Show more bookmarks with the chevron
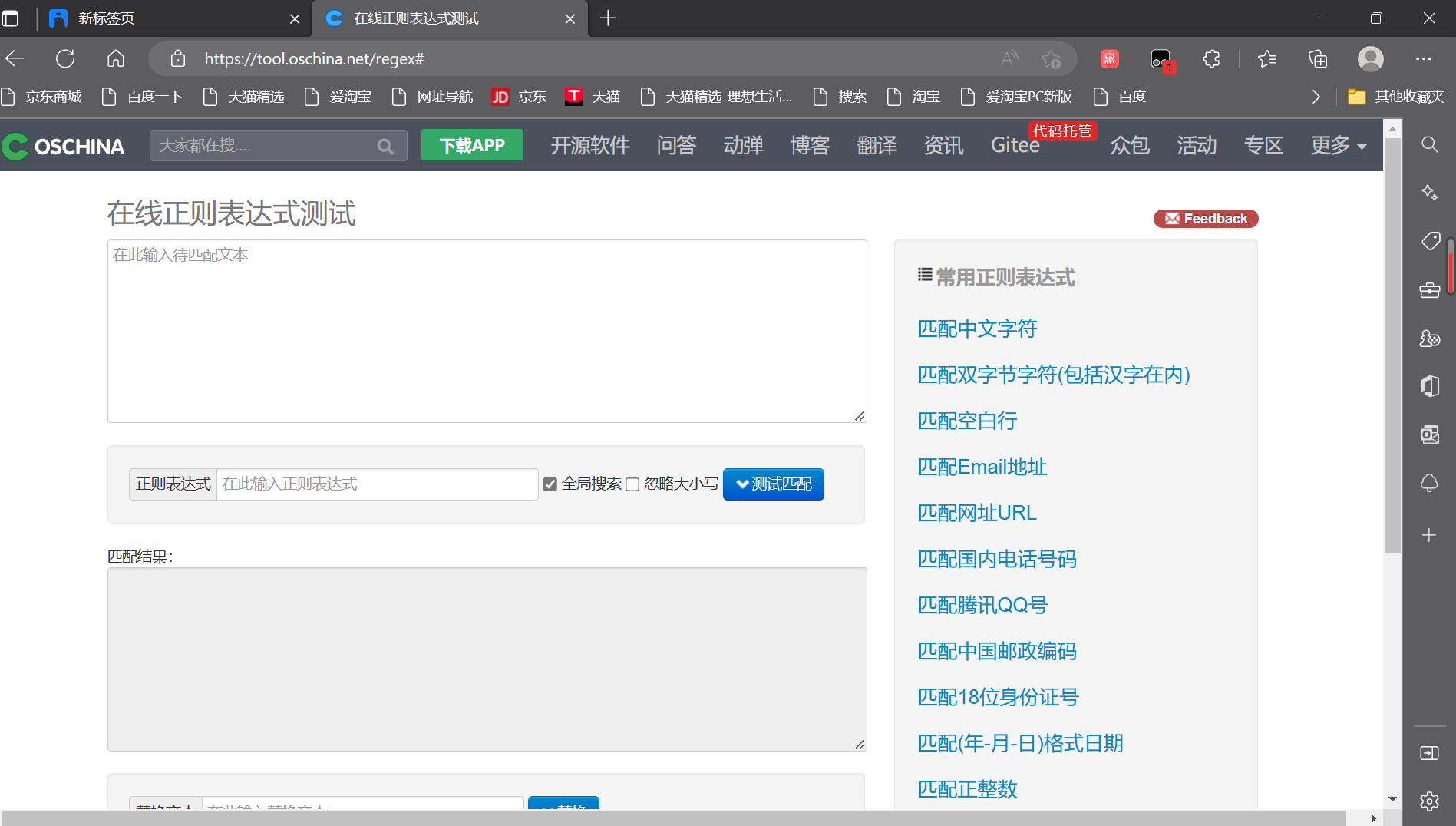 pos(1316,97)
